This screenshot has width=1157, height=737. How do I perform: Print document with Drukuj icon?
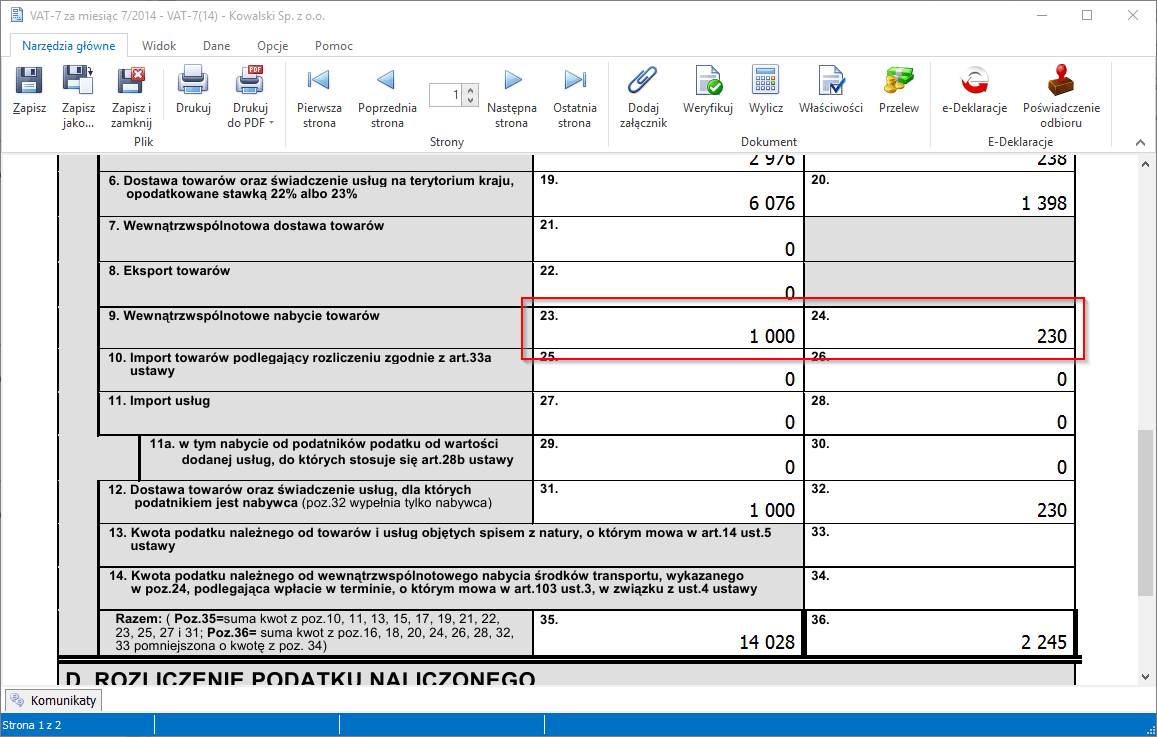[x=193, y=82]
